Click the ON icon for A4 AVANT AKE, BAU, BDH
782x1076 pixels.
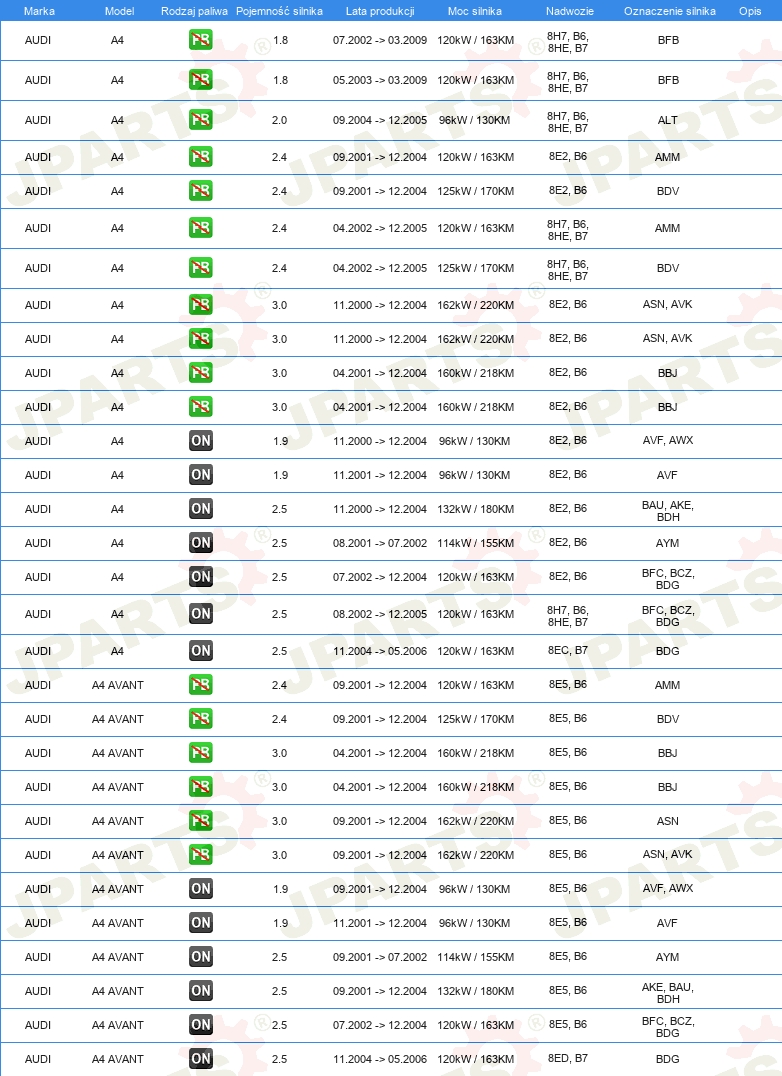pyautogui.click(x=200, y=991)
